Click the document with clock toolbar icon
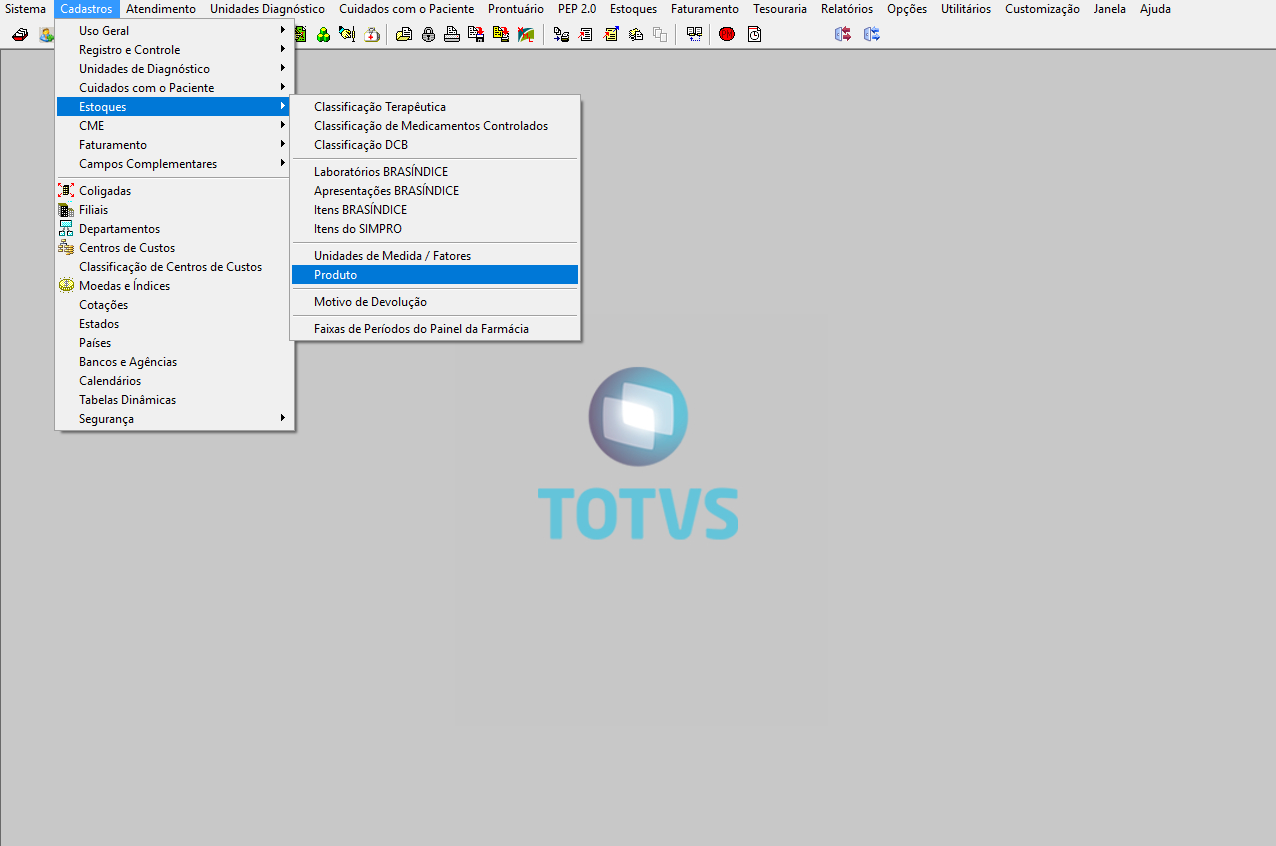This screenshot has height=846, width=1276. tap(754, 34)
